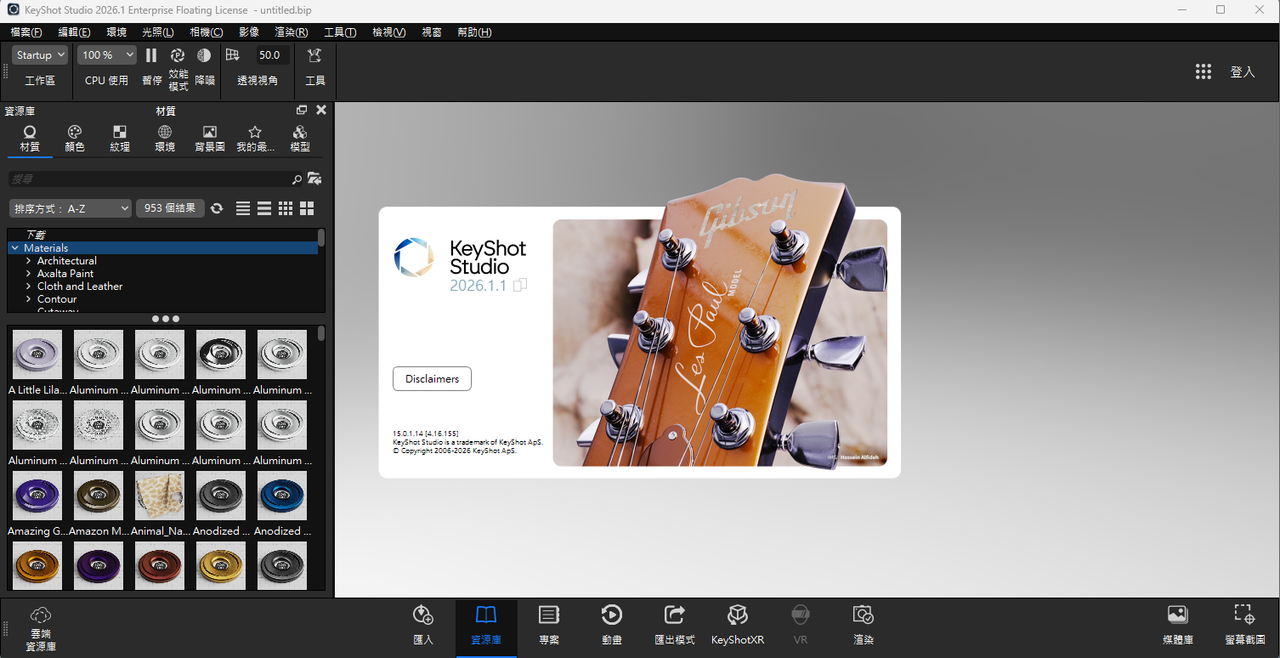Open the apps grid icon near 登入

[x=1203, y=71]
